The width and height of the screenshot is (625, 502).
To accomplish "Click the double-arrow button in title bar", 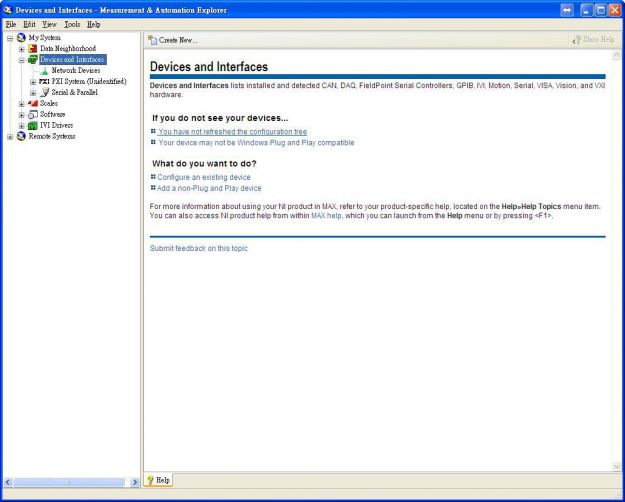I will (x=567, y=10).
